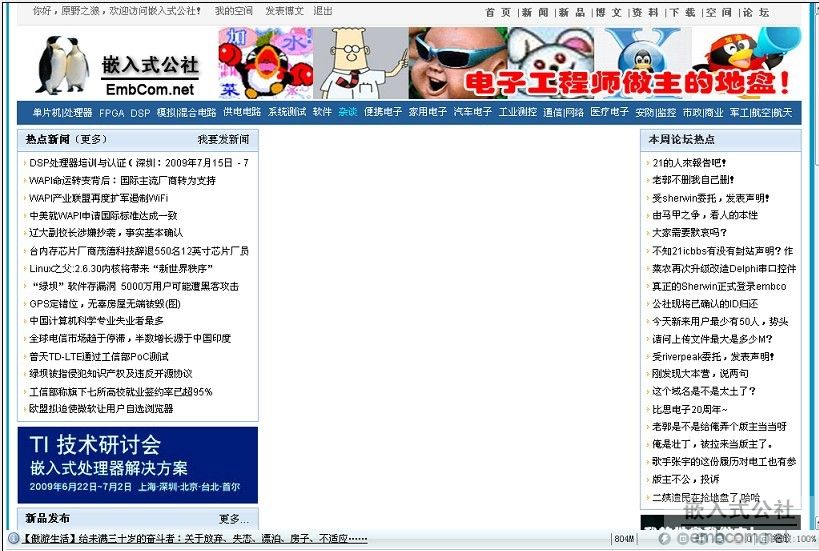This screenshot has width=819, height=551.
Task: Open 新品 in top navigation
Action: (x=572, y=13)
